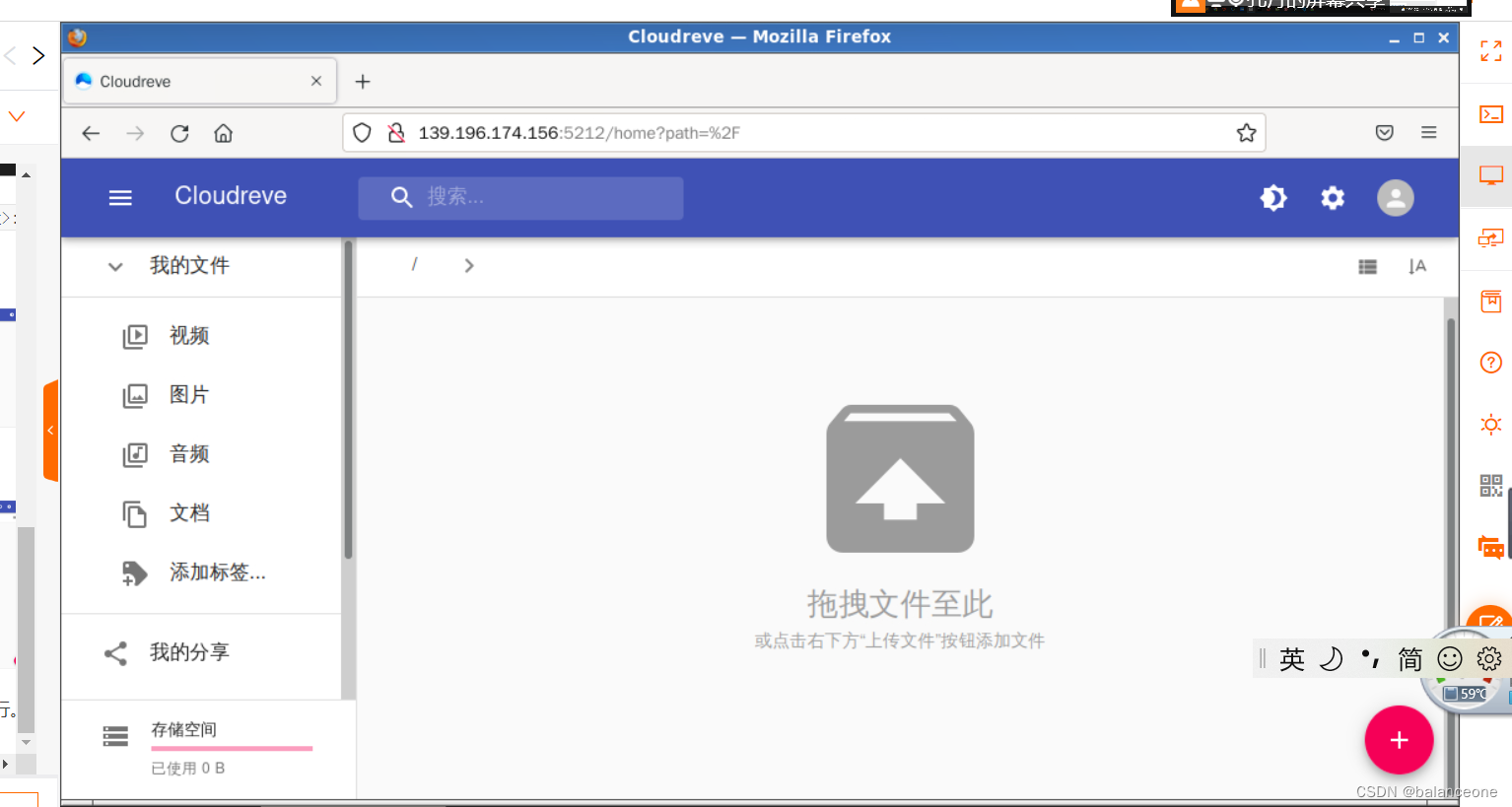Click the pink plus upload button
Image resolution: width=1512 pixels, height=807 pixels.
(x=1399, y=740)
